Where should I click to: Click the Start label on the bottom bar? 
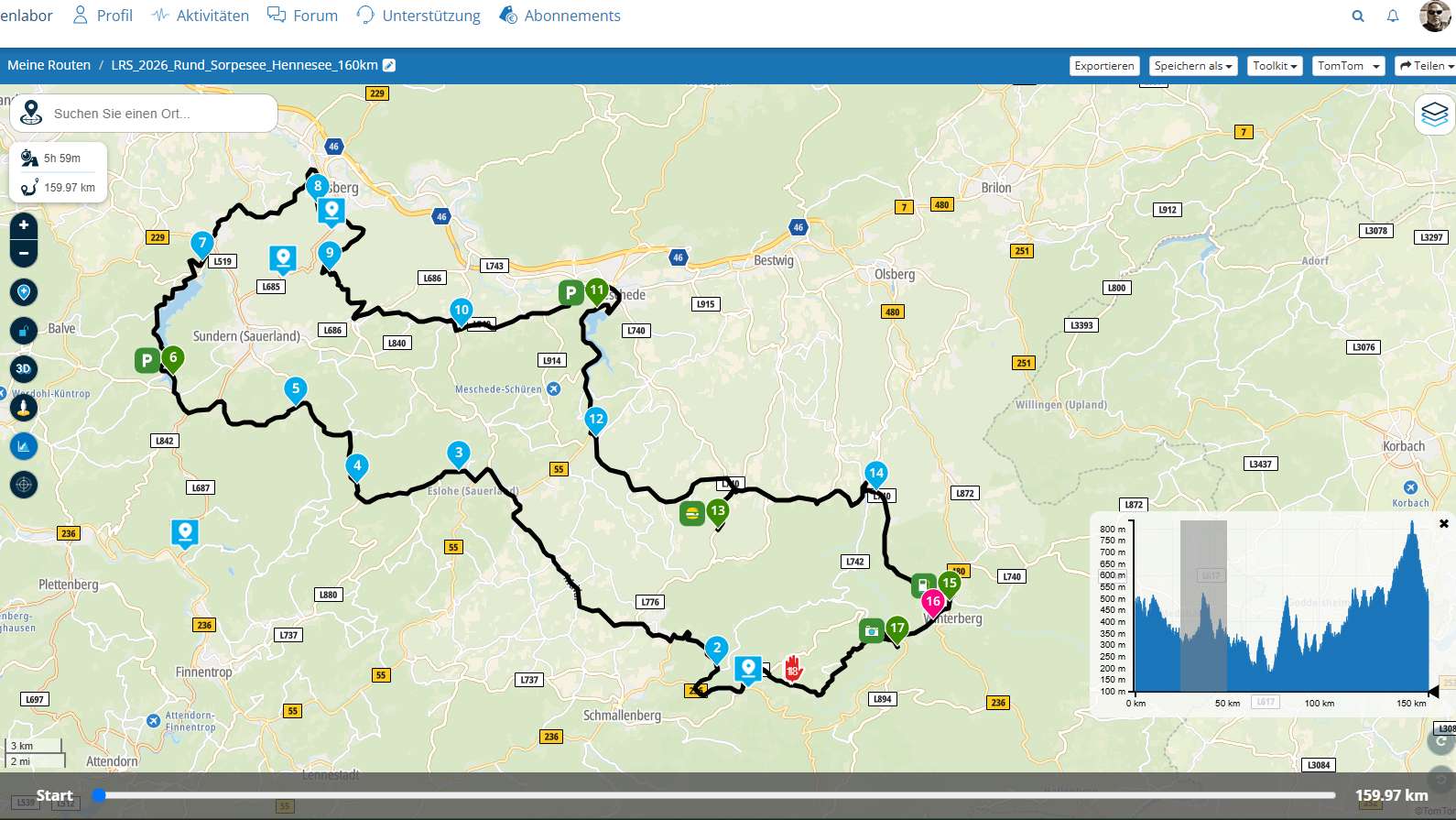[x=54, y=795]
